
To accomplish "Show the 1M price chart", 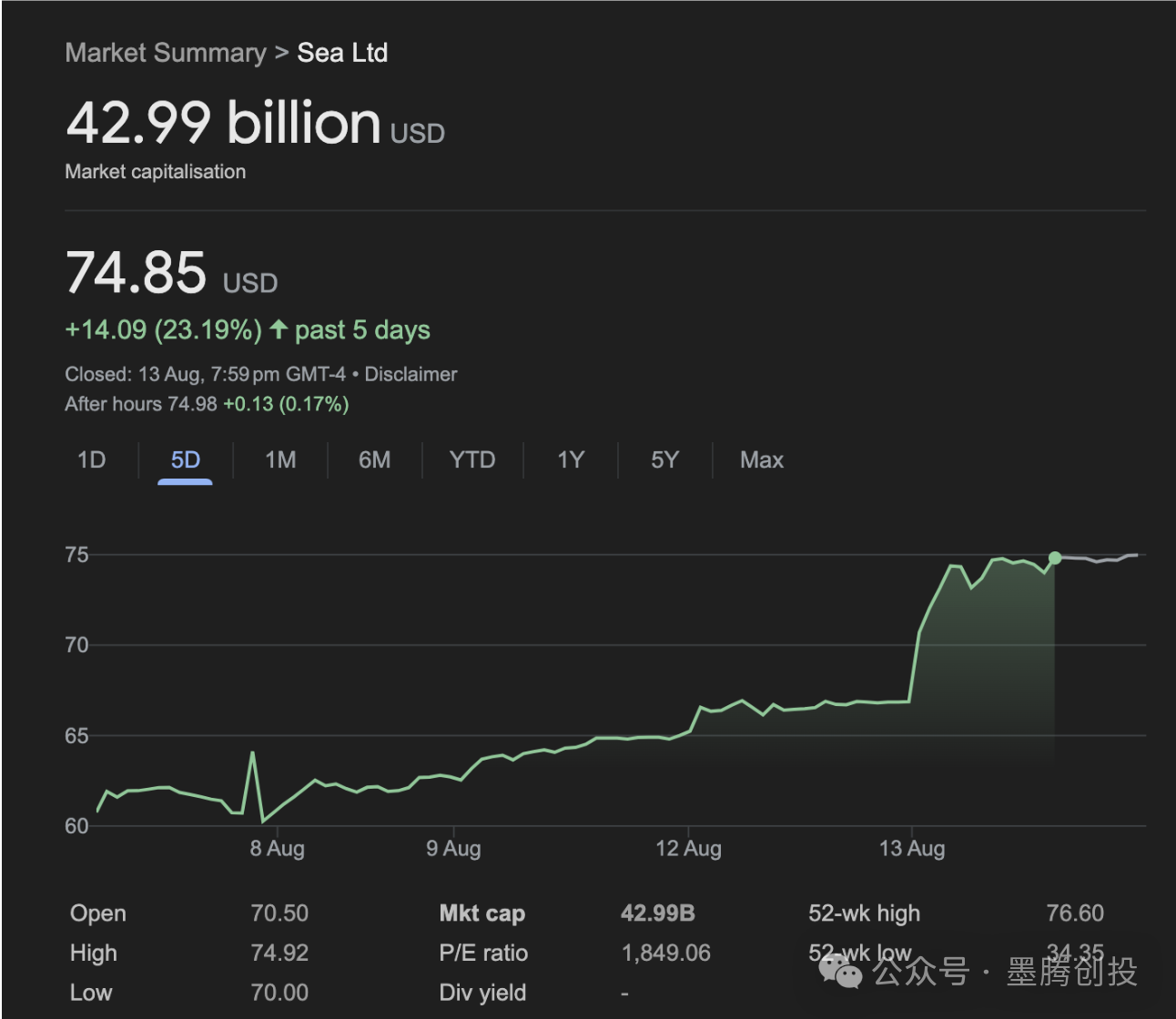I will click(x=280, y=459).
